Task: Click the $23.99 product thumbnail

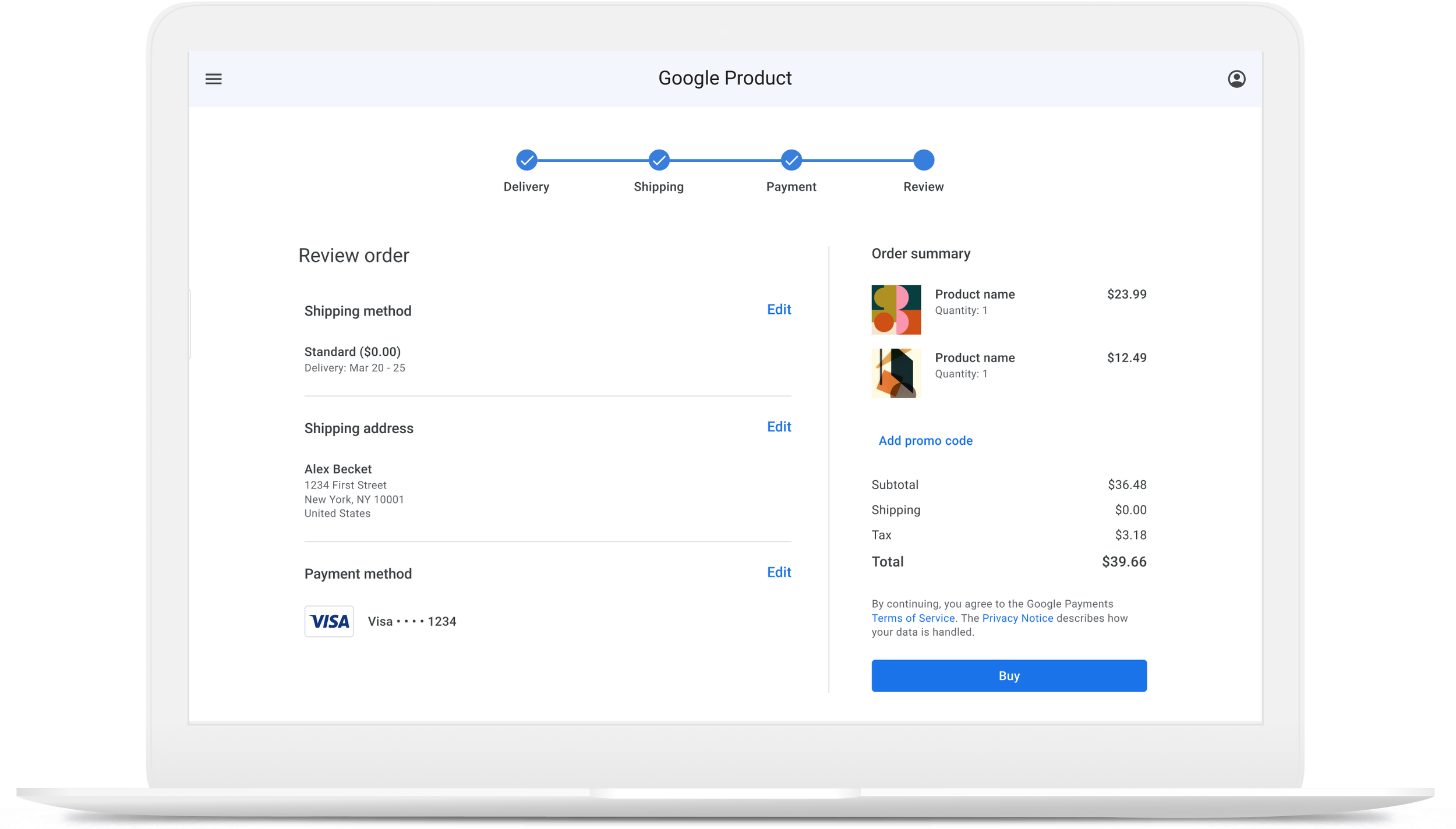Action: click(895, 310)
